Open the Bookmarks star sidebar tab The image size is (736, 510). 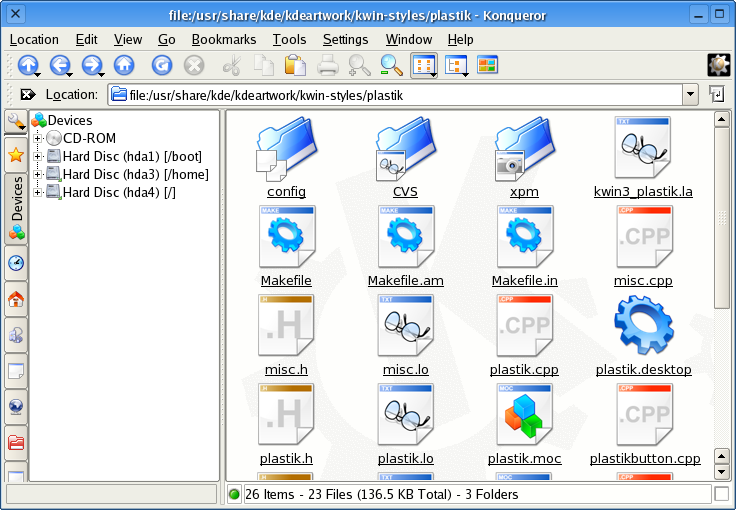tap(16, 154)
